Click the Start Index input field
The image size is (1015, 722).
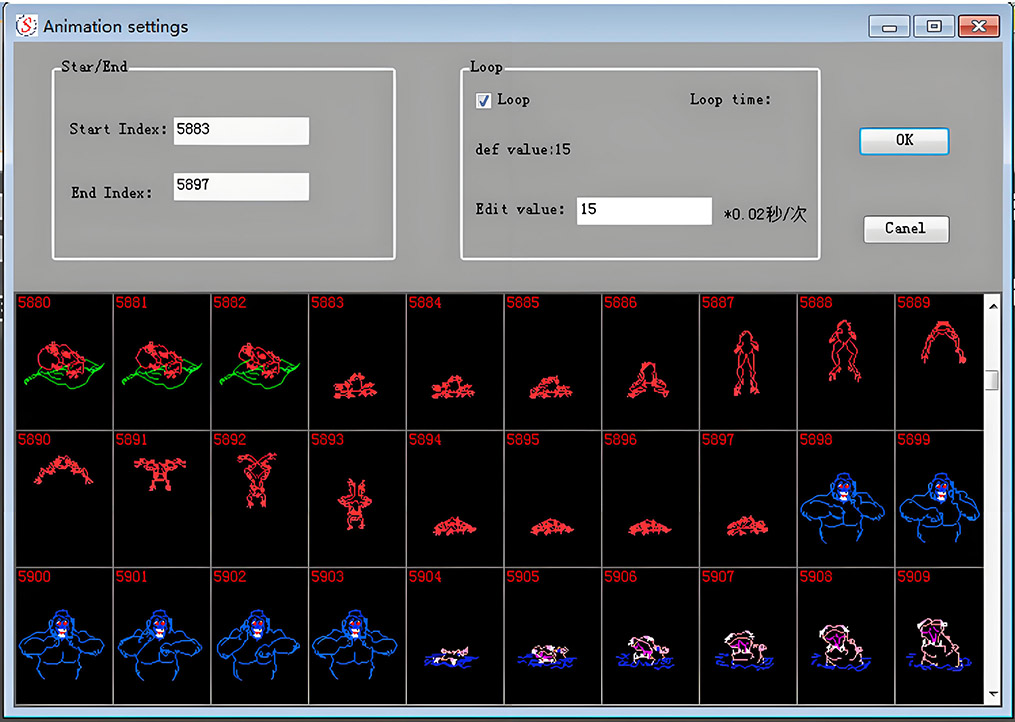click(x=241, y=130)
